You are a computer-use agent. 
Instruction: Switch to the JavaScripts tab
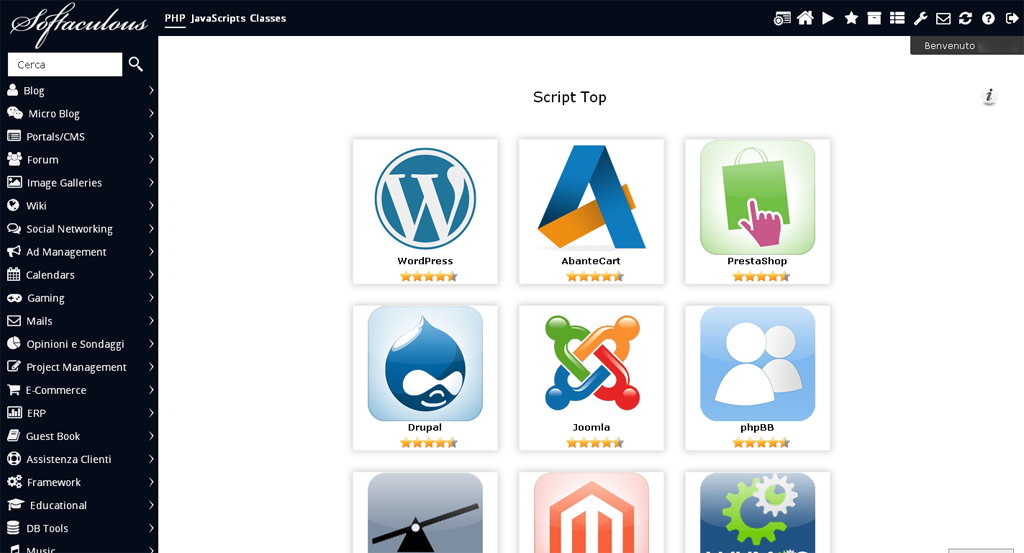coord(218,18)
